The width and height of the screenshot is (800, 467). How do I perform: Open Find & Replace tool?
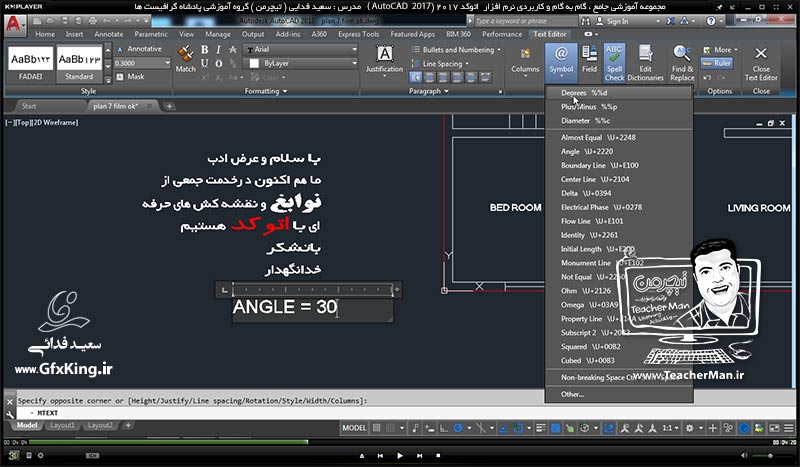[682, 63]
